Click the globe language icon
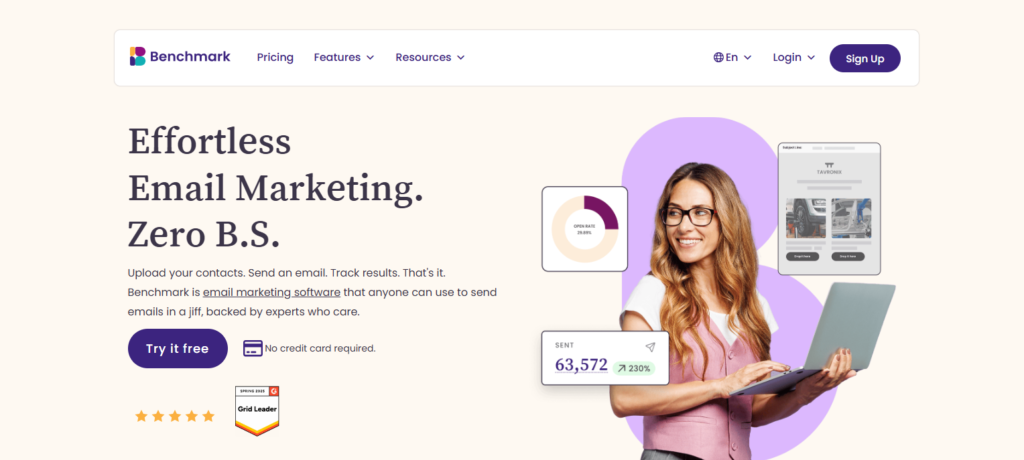The width and height of the screenshot is (1024, 460). (x=718, y=58)
